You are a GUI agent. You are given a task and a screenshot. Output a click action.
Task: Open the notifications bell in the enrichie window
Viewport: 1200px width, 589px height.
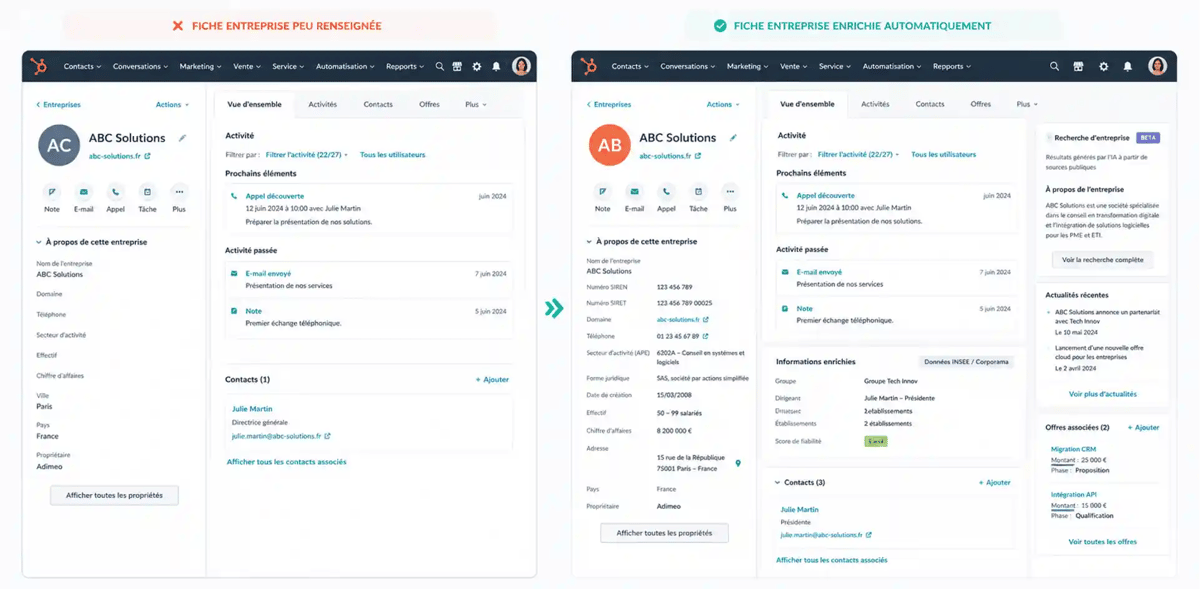[x=1128, y=67]
